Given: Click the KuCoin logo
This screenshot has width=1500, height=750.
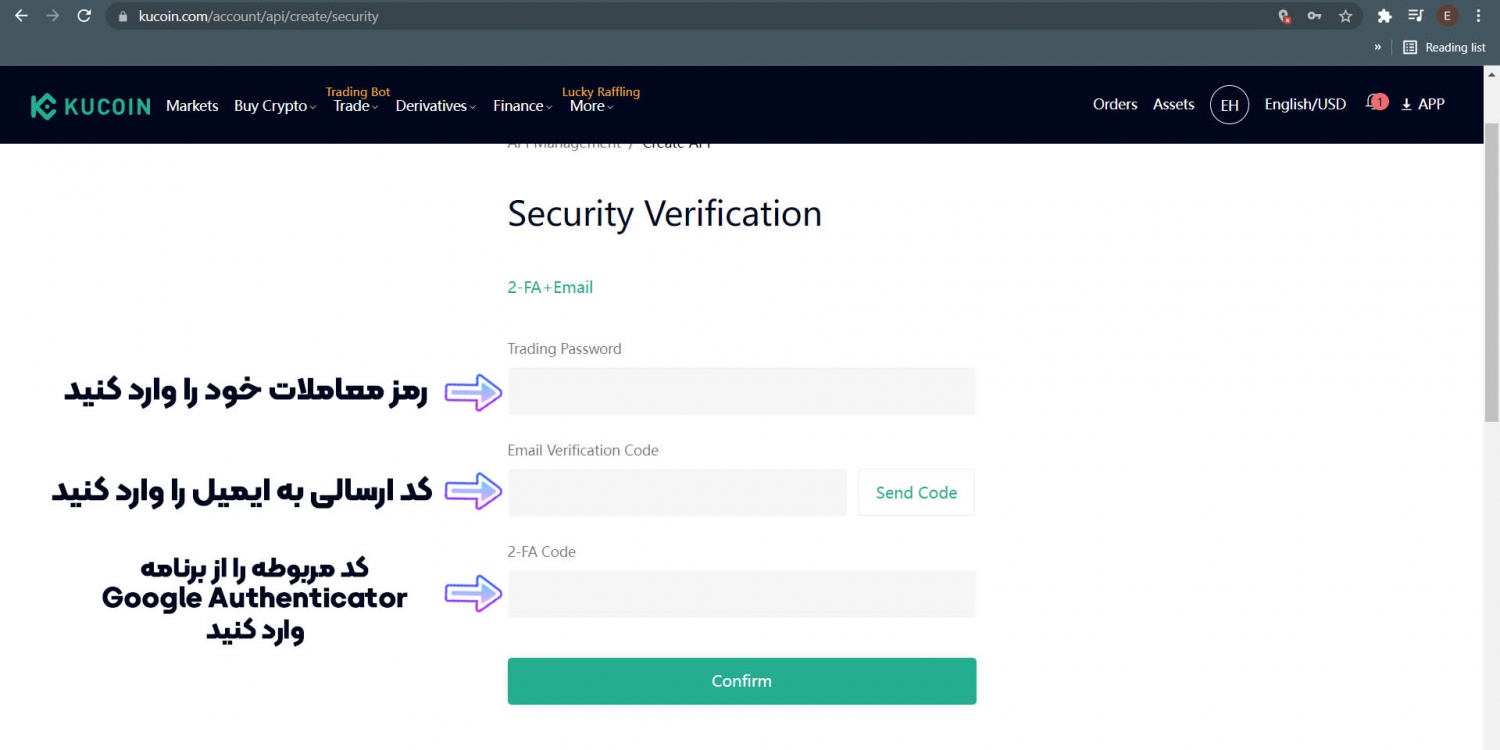Looking at the screenshot, I should [x=91, y=106].
